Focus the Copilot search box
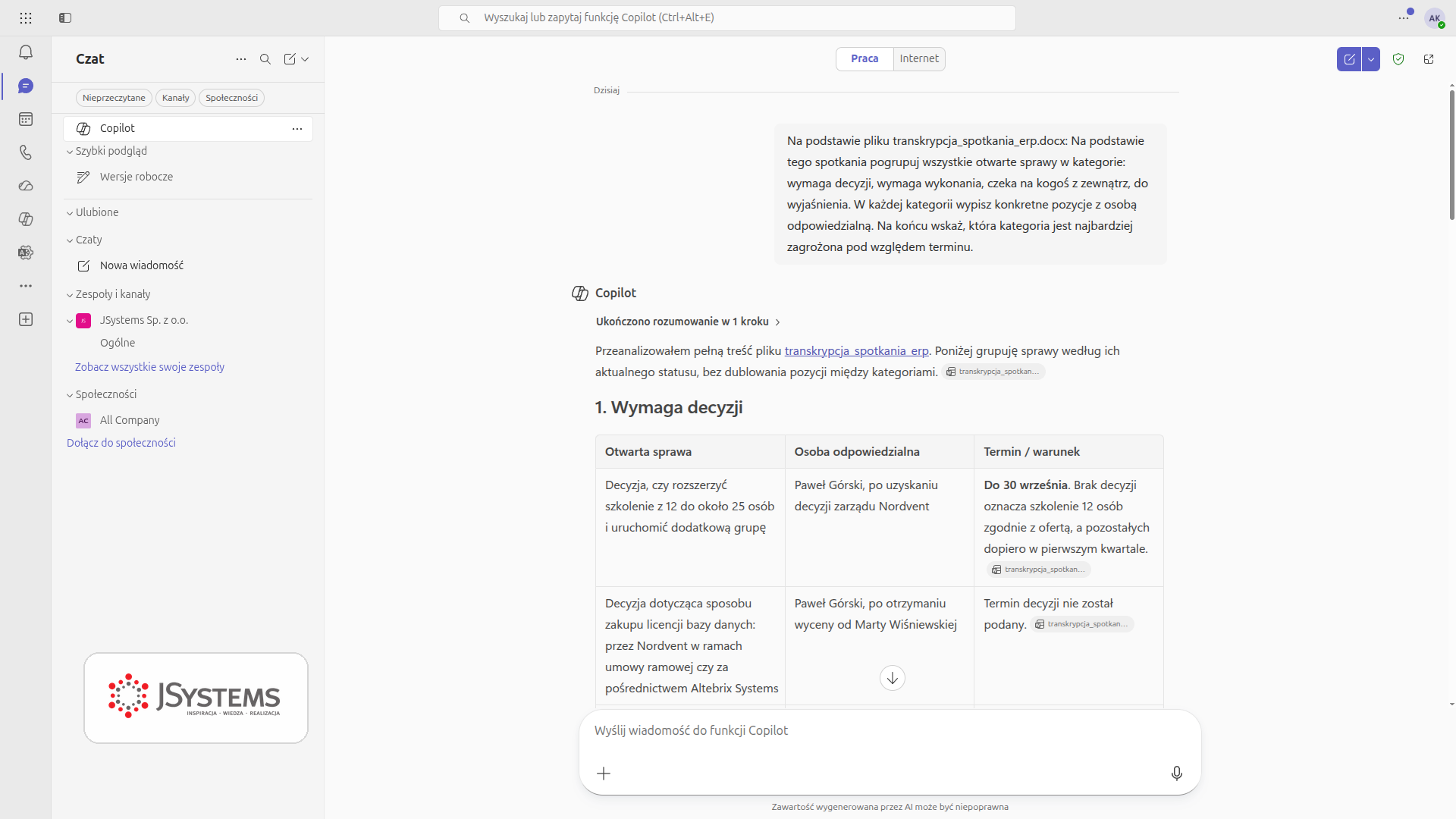1456x819 pixels. click(726, 17)
